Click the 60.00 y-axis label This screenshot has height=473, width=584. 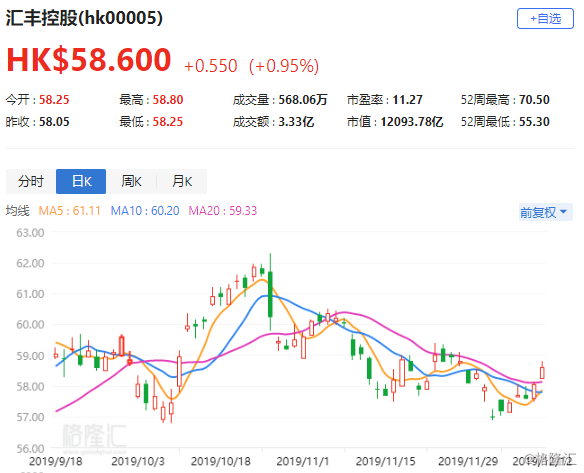[30, 324]
